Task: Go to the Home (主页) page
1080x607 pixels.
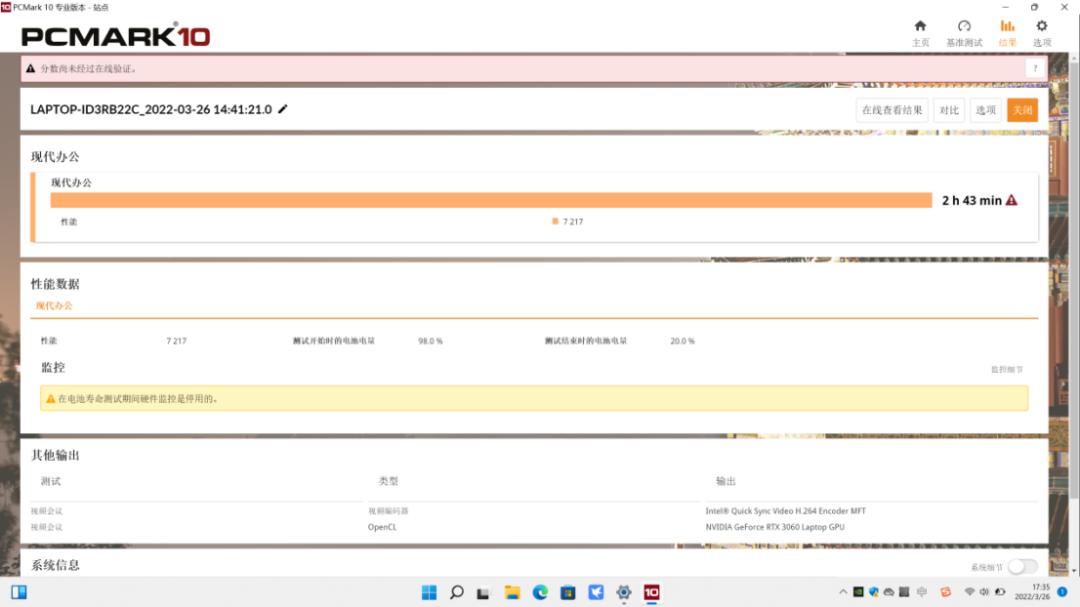Action: (x=920, y=33)
